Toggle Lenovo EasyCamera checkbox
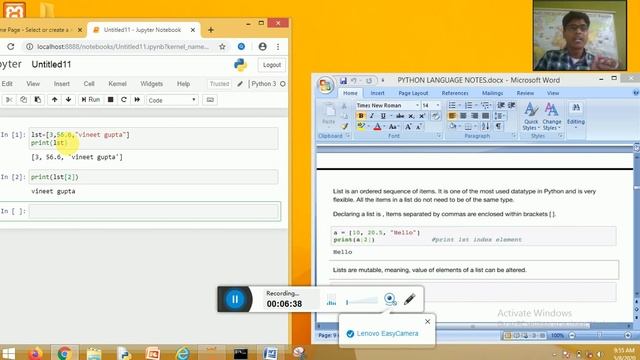The height and width of the screenshot is (360, 640). pyautogui.click(x=350, y=334)
